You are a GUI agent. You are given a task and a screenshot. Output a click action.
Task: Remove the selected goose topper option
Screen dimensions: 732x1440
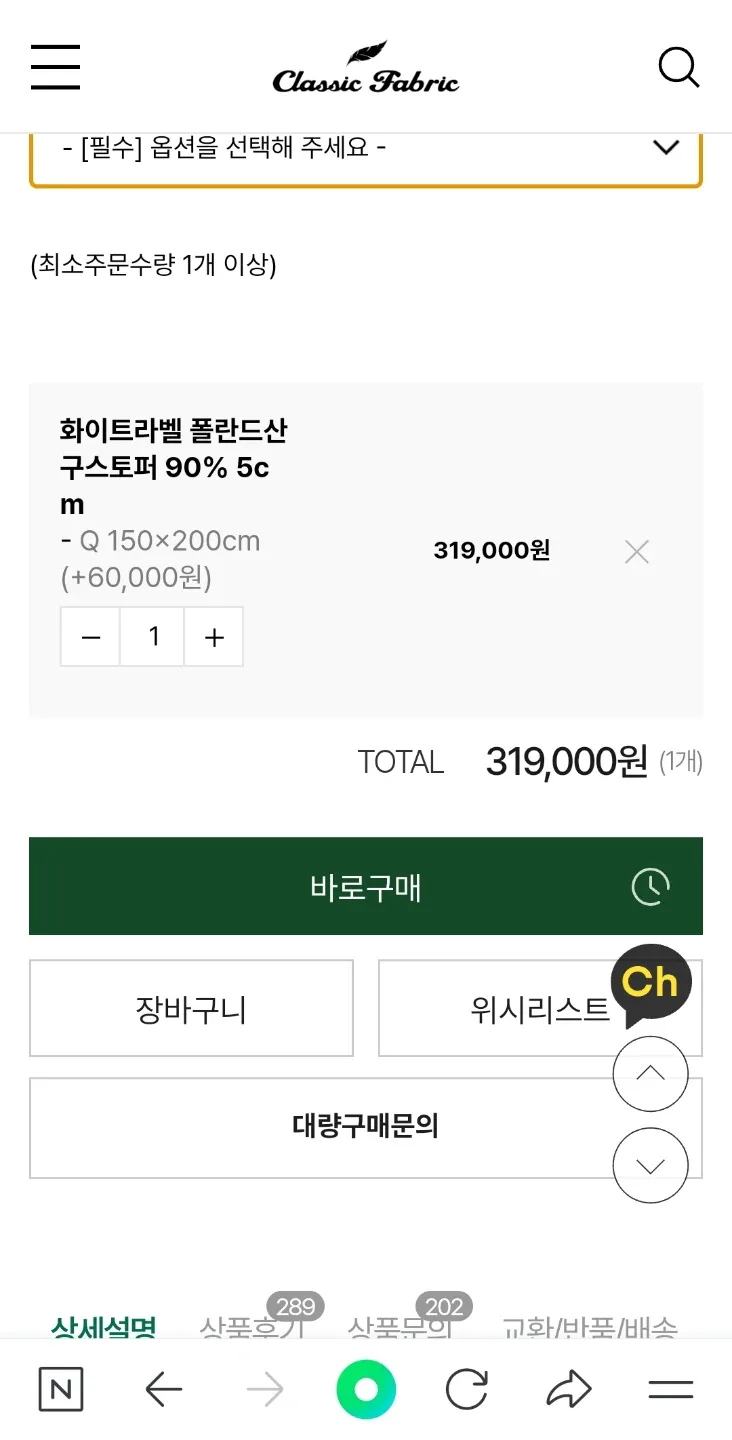pos(637,551)
